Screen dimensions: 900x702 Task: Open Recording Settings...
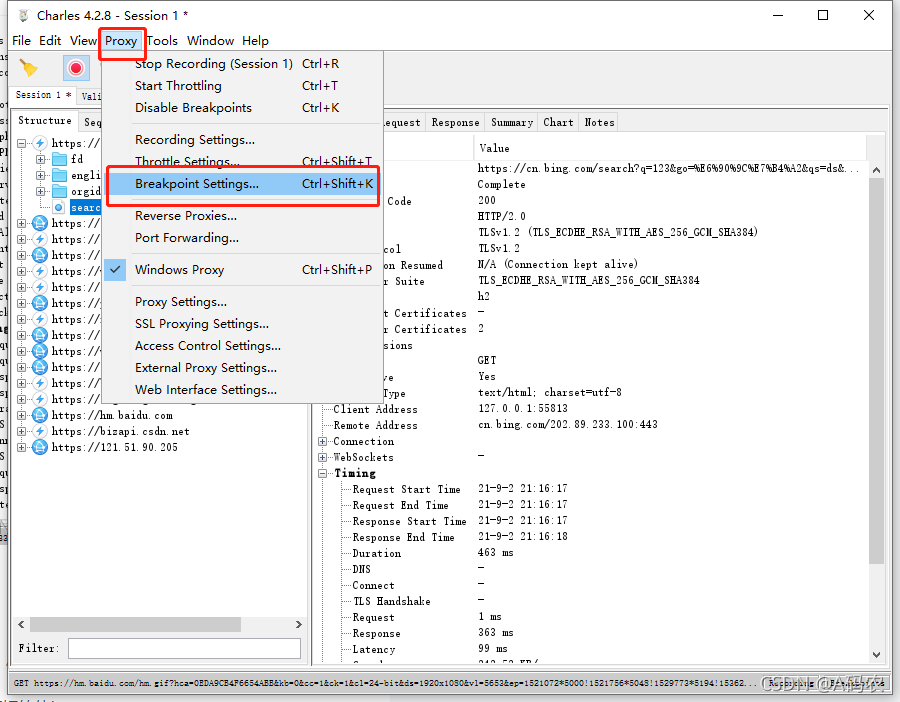(x=242, y=139)
